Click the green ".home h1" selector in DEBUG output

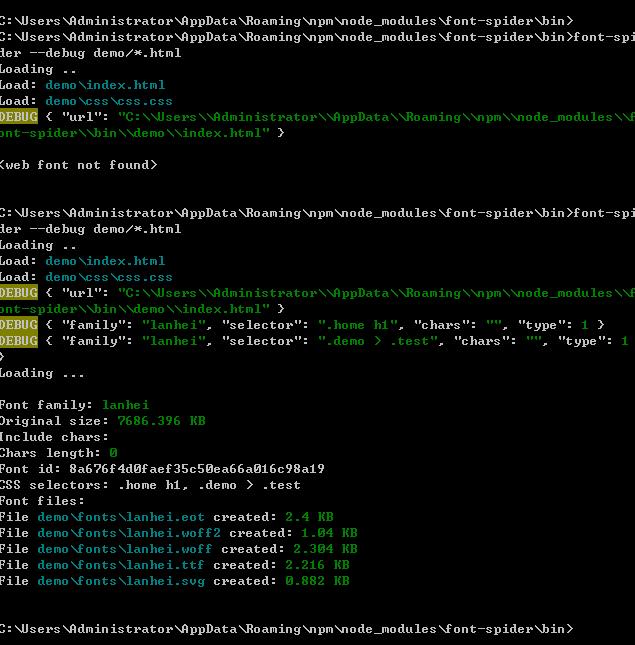pyautogui.click(x=358, y=325)
